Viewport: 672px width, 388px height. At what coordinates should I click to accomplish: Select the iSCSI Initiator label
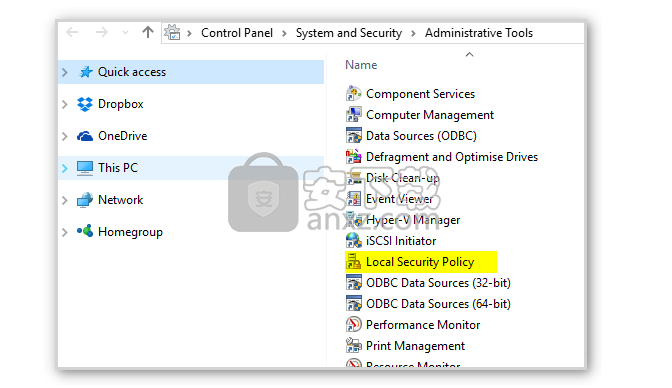(x=401, y=241)
